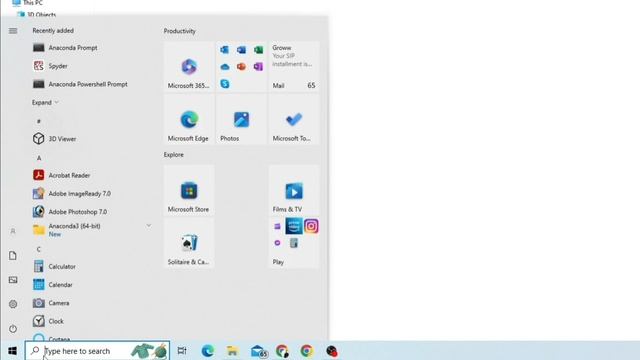The image size is (640, 360).
Task: Click the Microsoft Edge tile
Action: click(189, 119)
